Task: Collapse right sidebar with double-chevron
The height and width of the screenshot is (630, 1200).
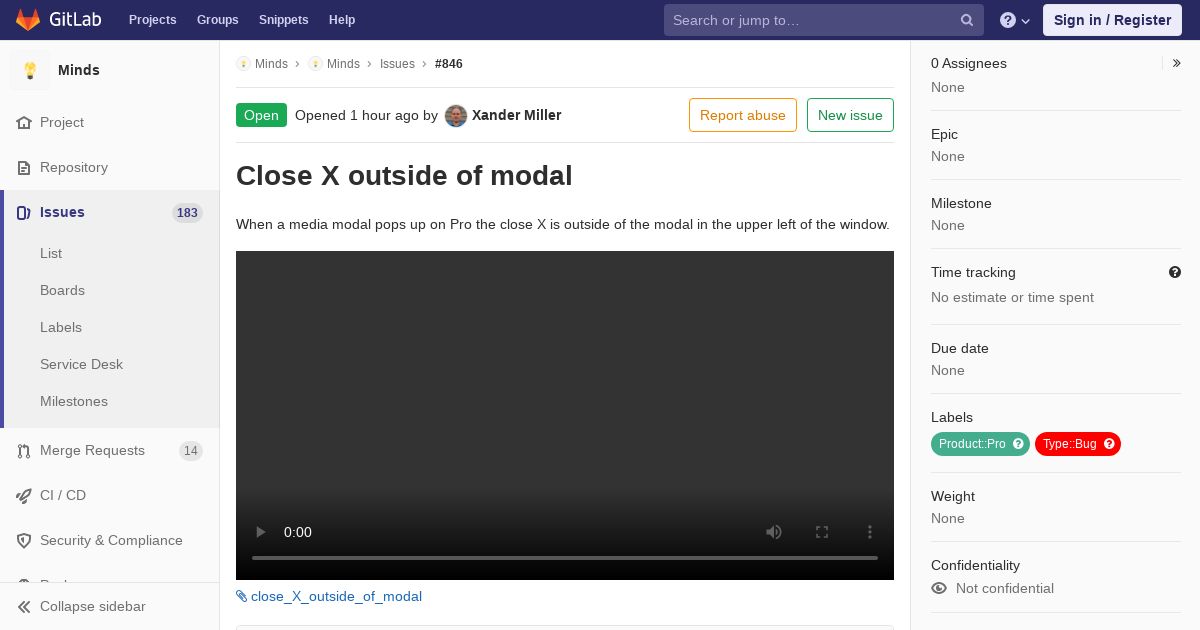Action: click(x=1177, y=63)
